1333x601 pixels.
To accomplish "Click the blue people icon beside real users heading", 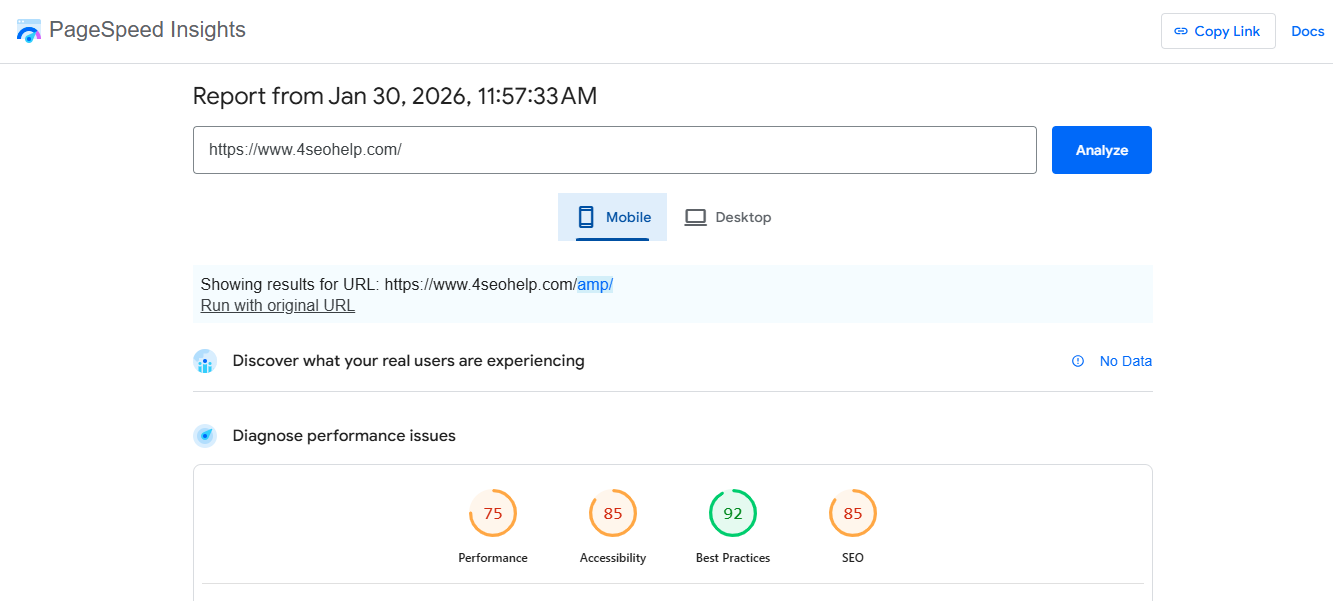I will [x=205, y=361].
